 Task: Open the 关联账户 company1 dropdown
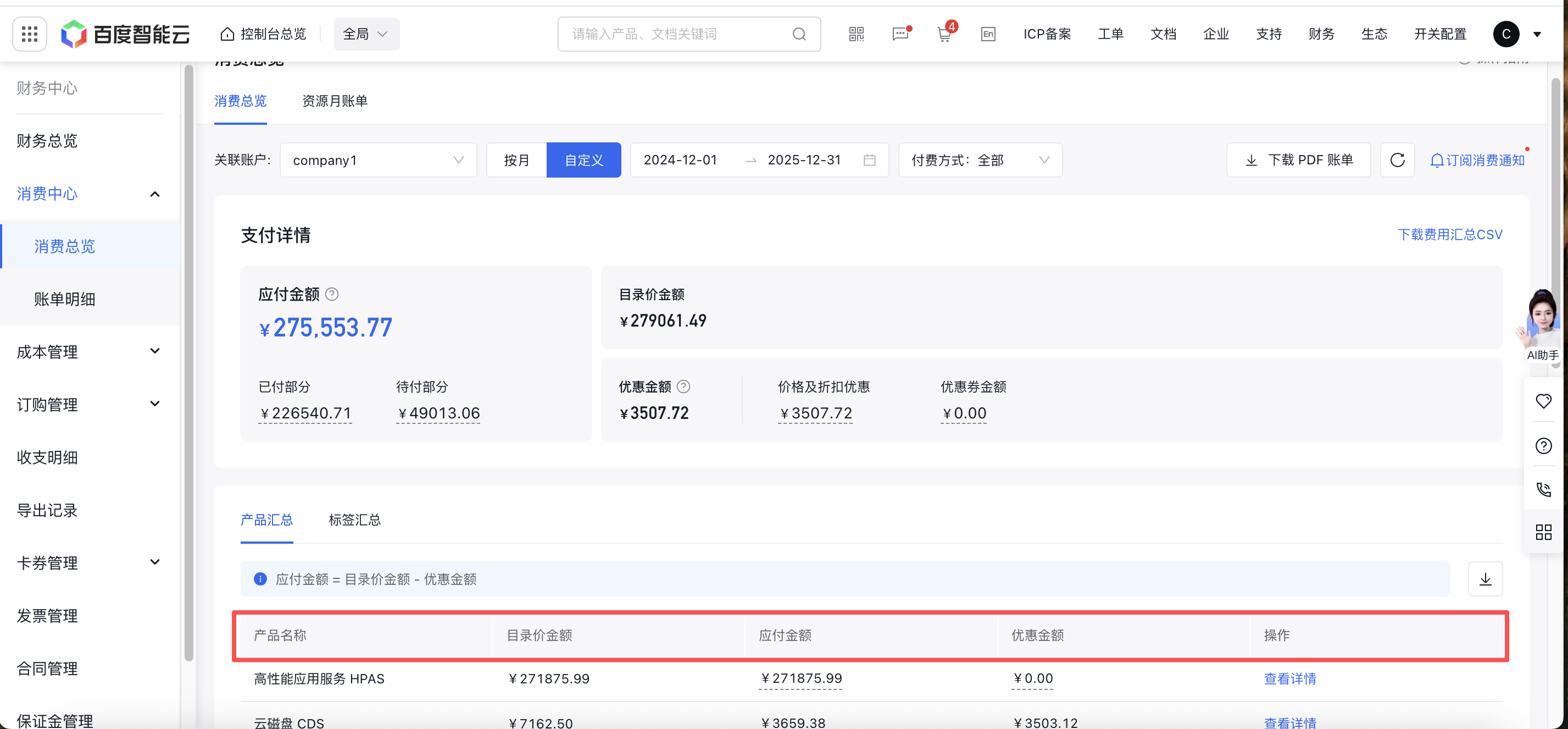[377, 160]
